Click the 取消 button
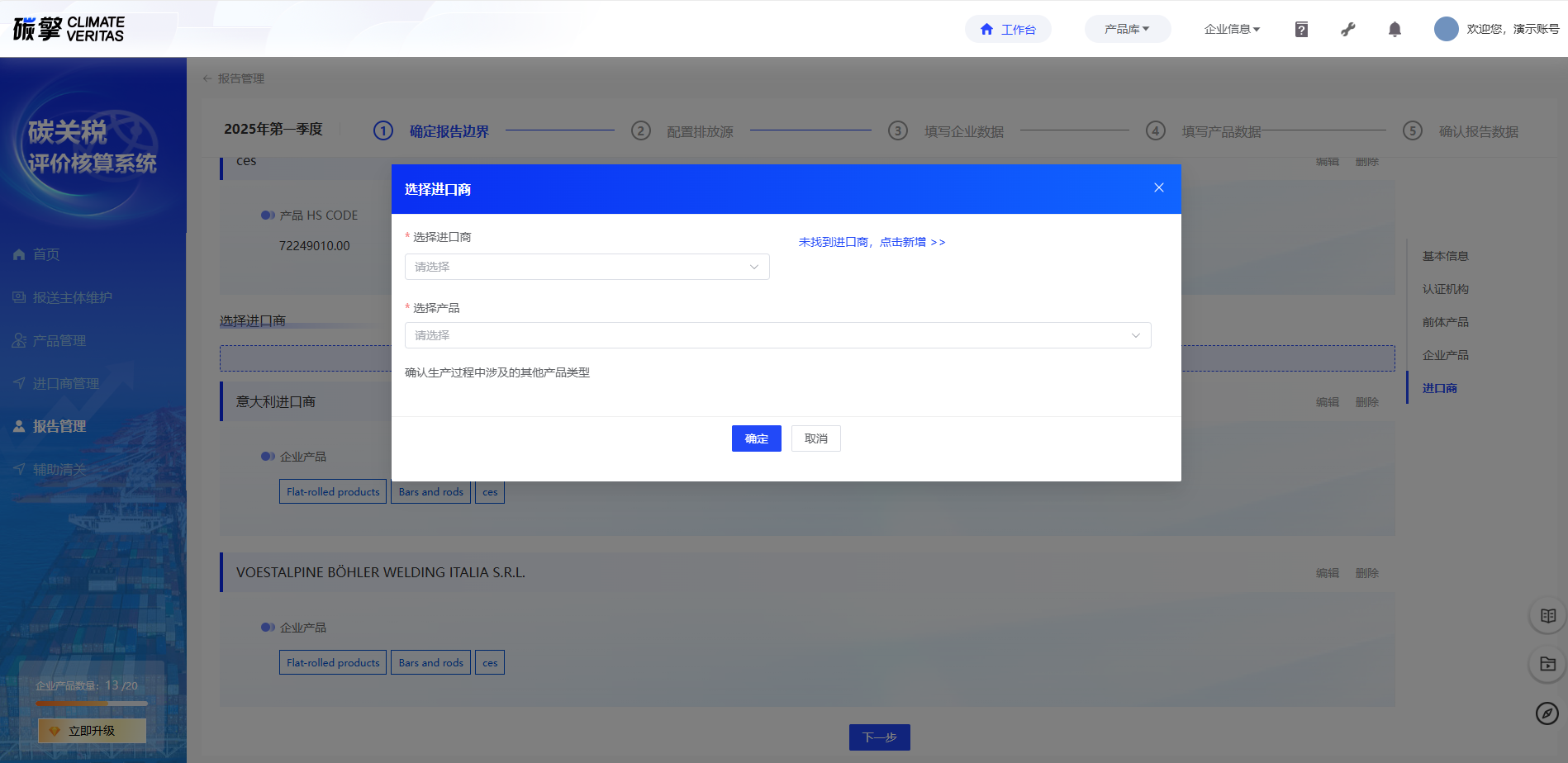 click(815, 438)
